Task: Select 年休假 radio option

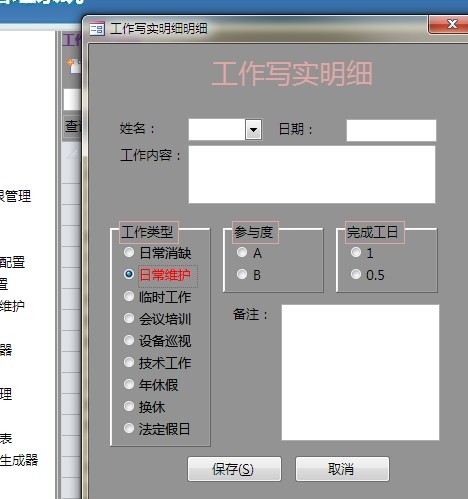Action: pyautogui.click(x=129, y=384)
